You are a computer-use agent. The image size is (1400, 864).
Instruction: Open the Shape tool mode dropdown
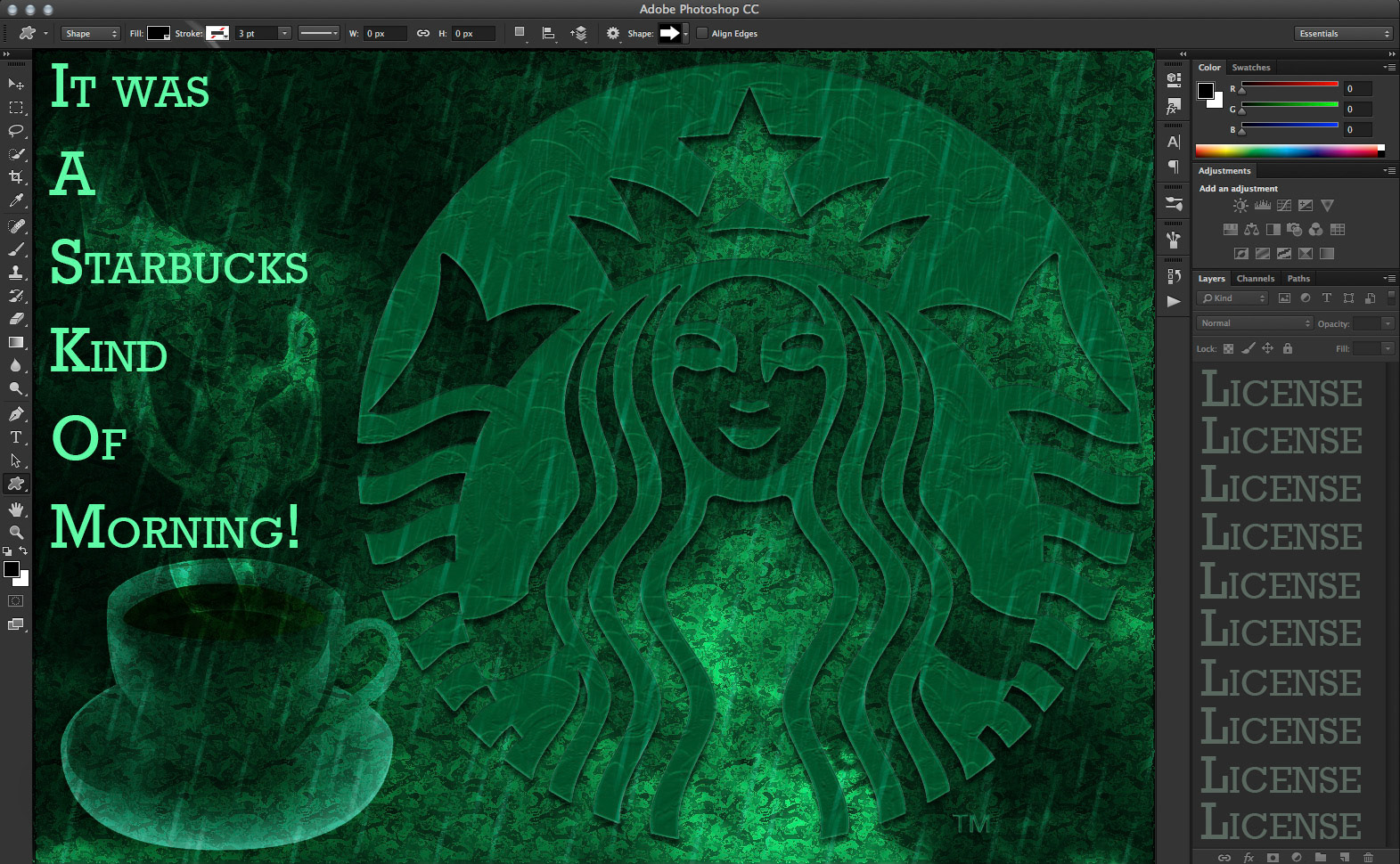(91, 34)
